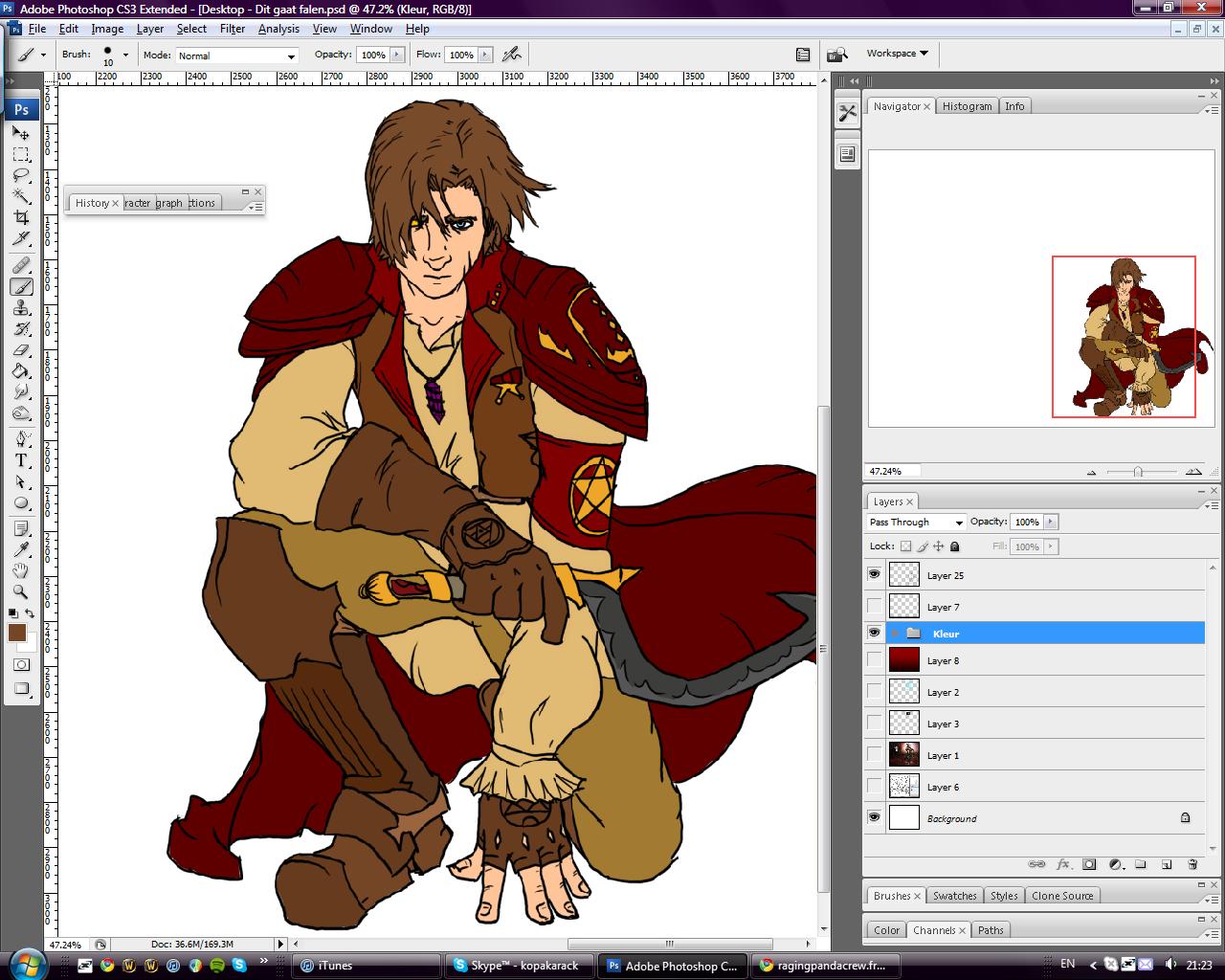
Task: Delete layer using trash icon
Action: (1192, 864)
